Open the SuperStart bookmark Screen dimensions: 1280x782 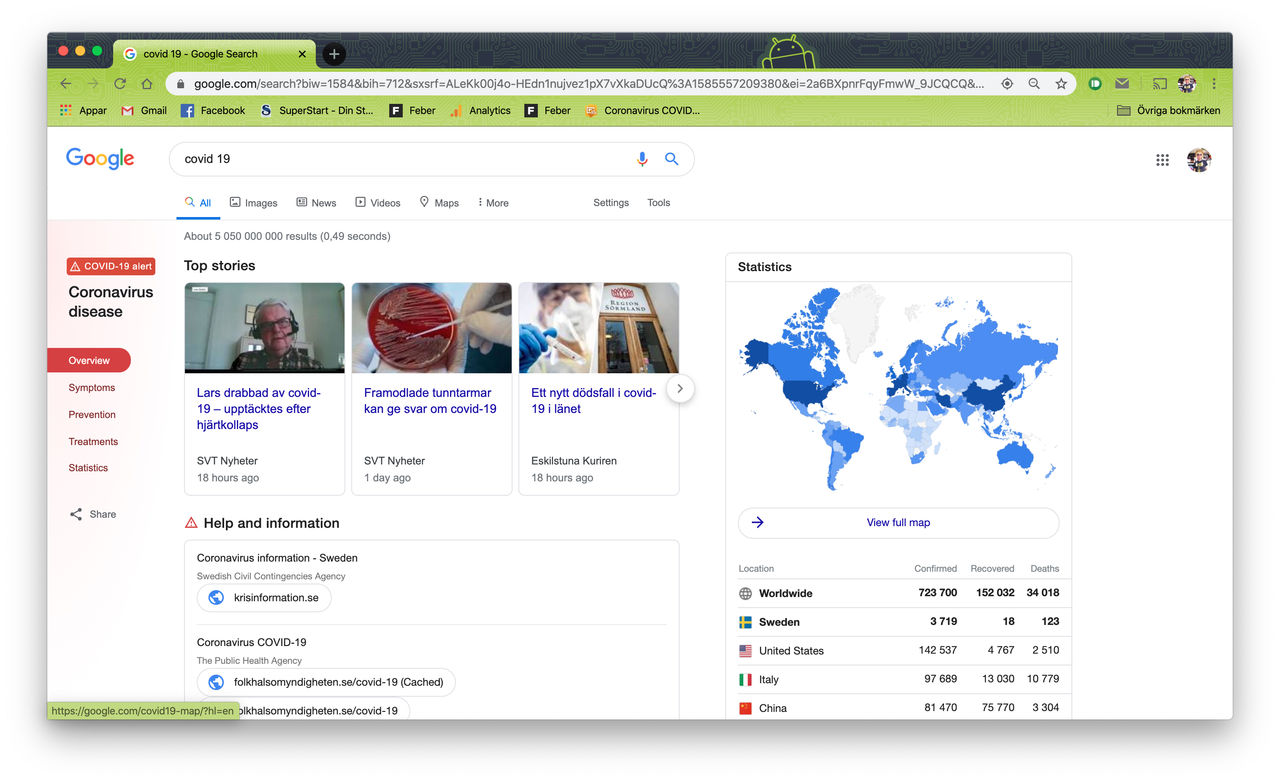(316, 110)
